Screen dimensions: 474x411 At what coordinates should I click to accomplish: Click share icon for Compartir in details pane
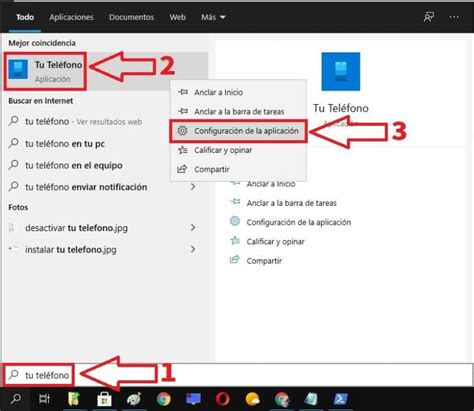pyautogui.click(x=235, y=260)
